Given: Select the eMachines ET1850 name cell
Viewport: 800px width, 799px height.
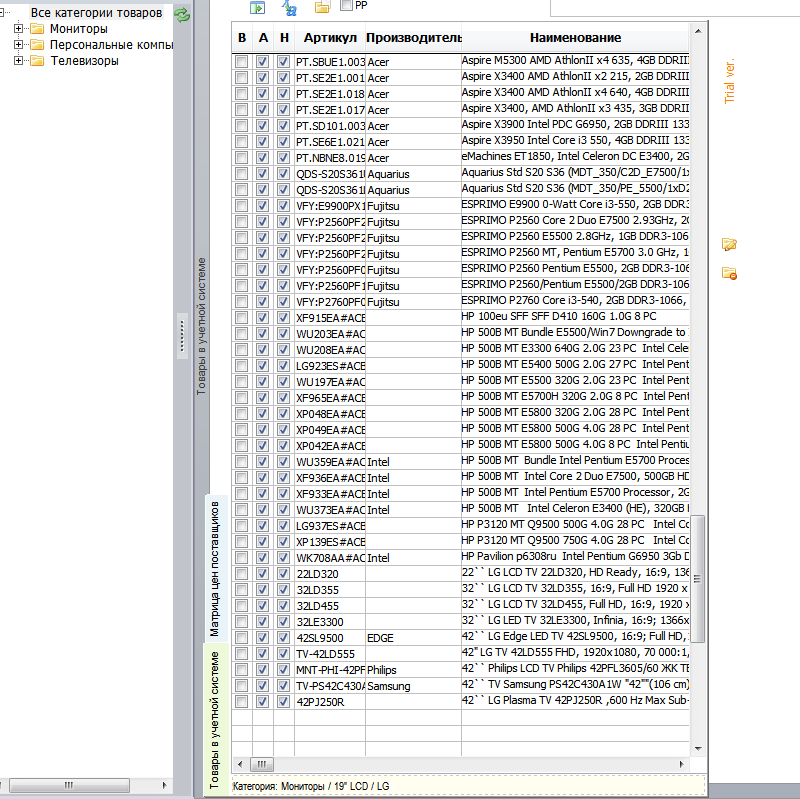Looking at the screenshot, I should 575,157.
